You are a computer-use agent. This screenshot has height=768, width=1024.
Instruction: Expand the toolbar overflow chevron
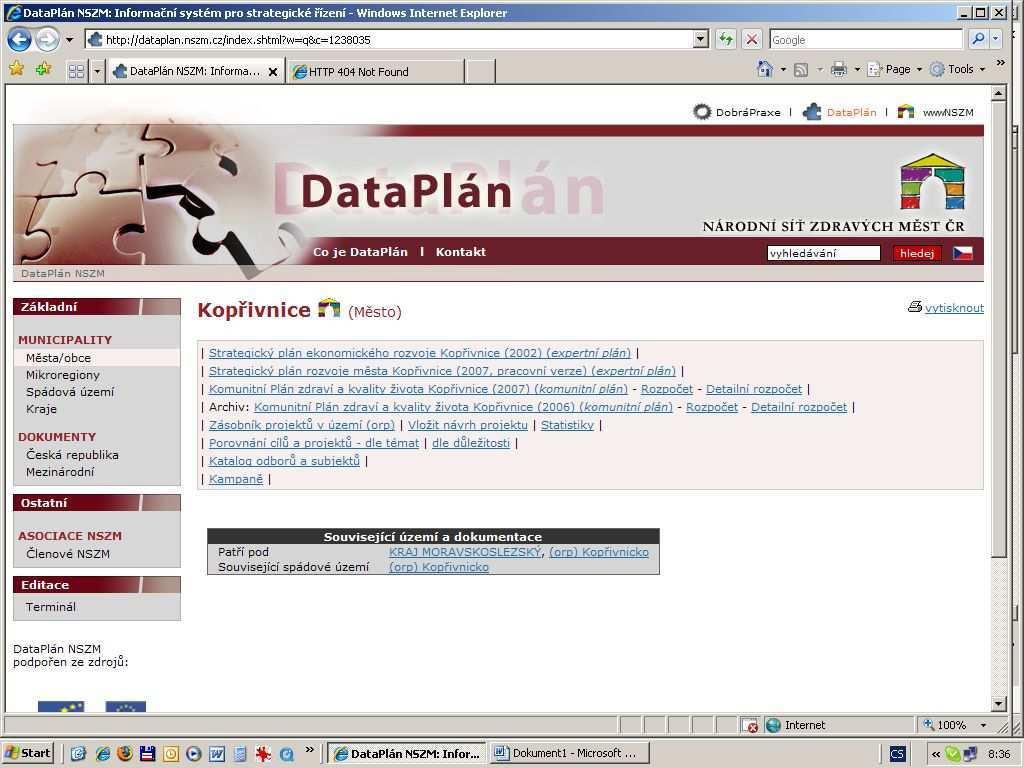pyautogui.click(x=1000, y=63)
